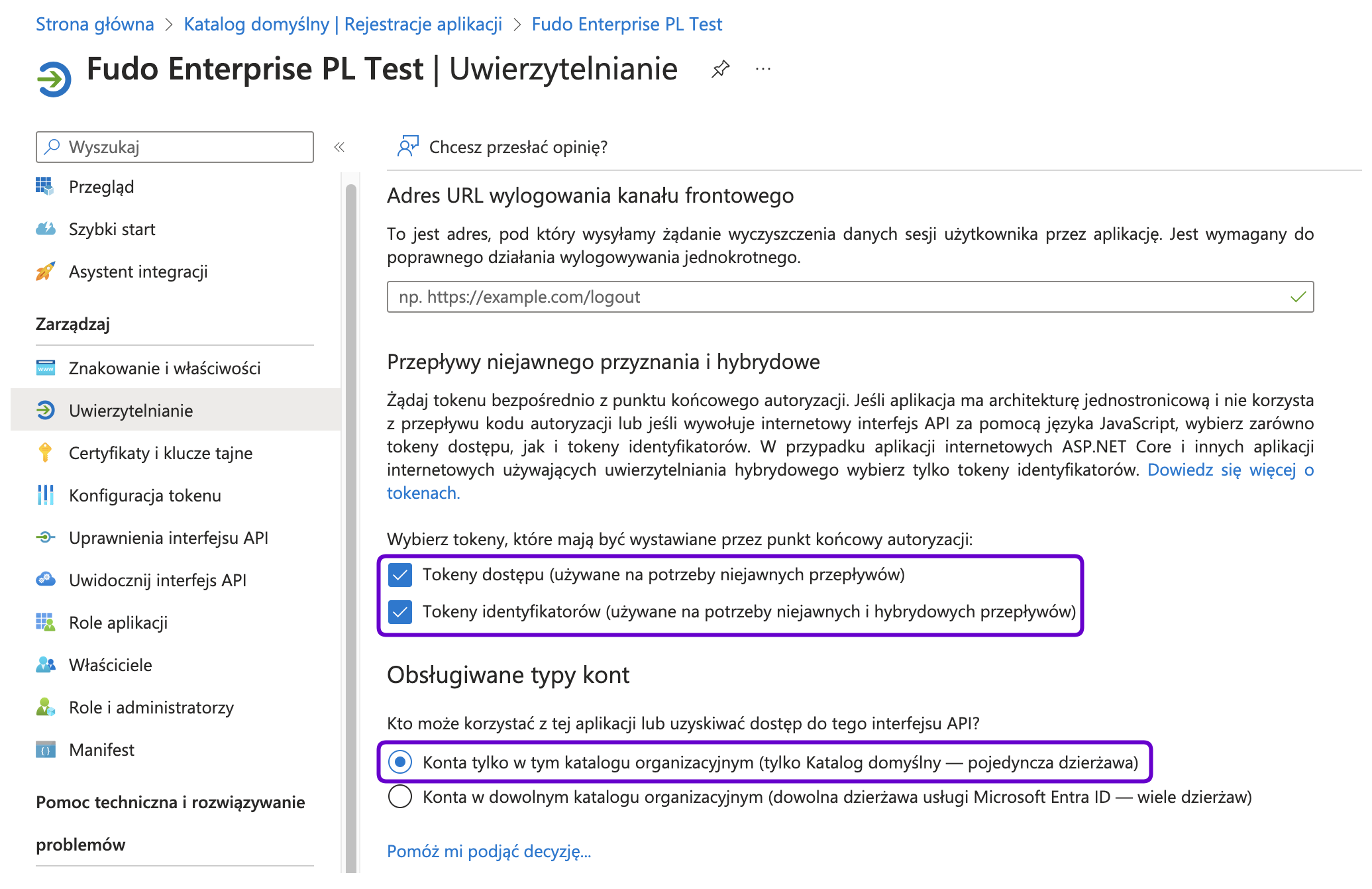
Task: Click the Role aplikacji icon
Action: coord(45,622)
